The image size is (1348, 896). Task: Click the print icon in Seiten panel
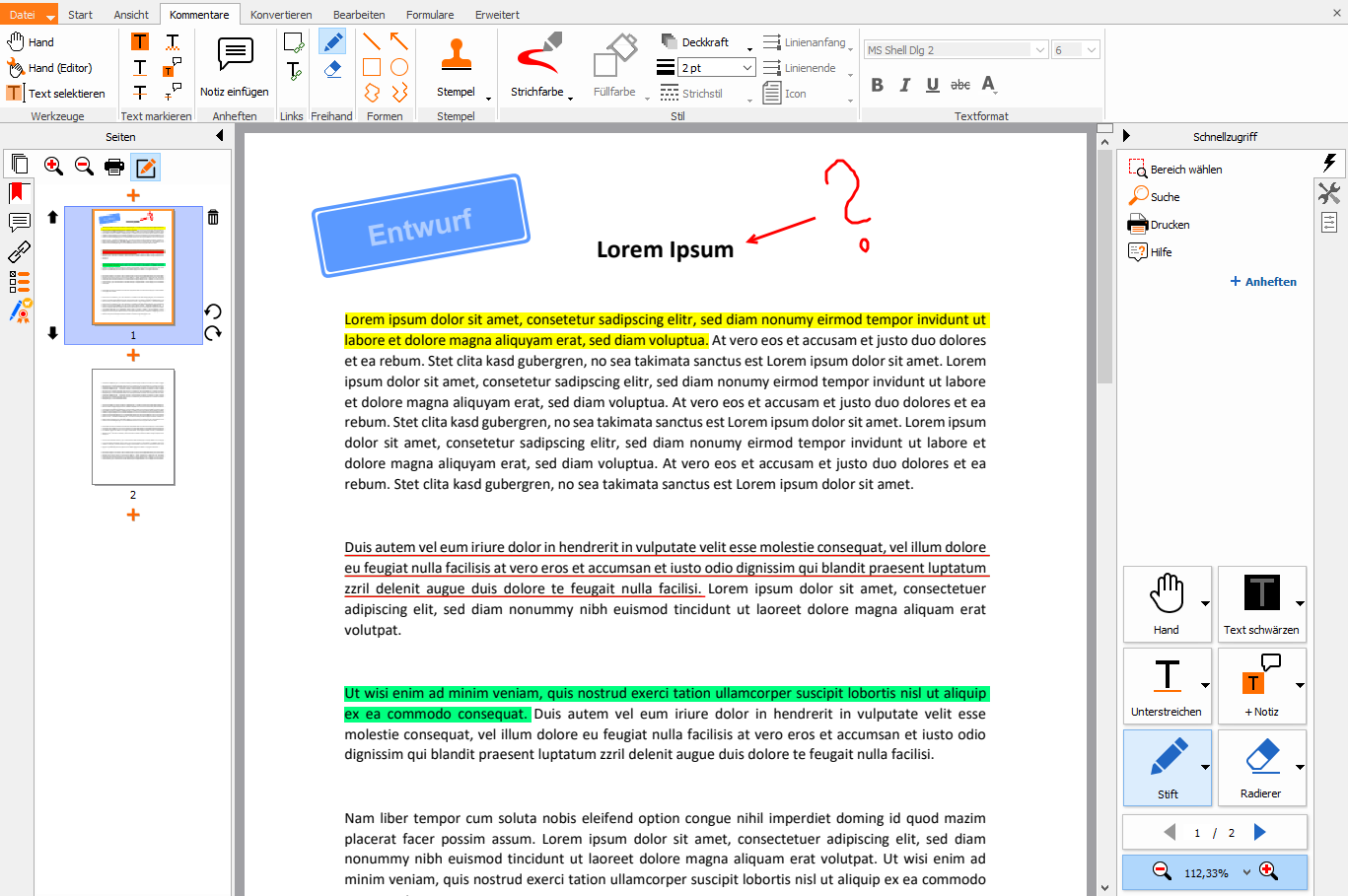(x=114, y=167)
